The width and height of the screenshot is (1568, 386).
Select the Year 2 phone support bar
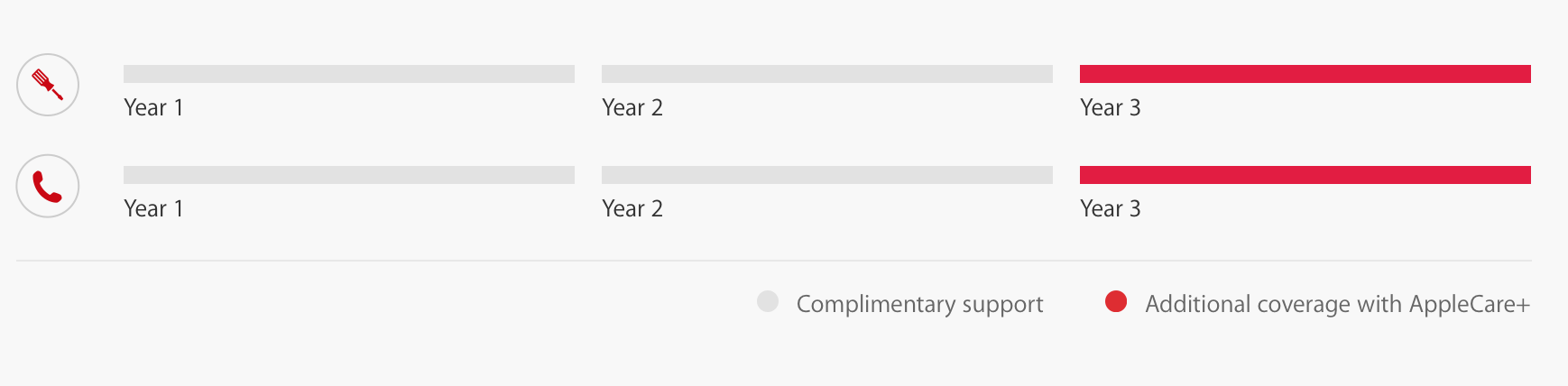[826, 175]
